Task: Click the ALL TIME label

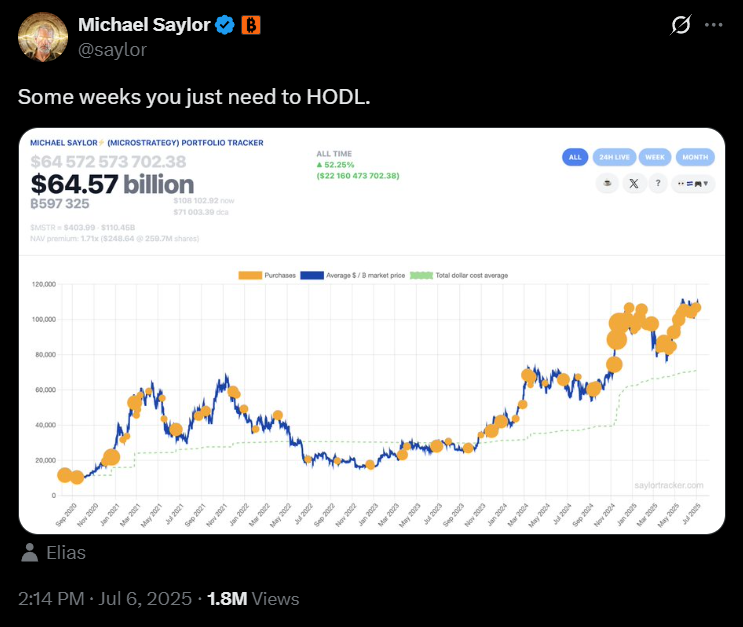Action: (x=334, y=154)
